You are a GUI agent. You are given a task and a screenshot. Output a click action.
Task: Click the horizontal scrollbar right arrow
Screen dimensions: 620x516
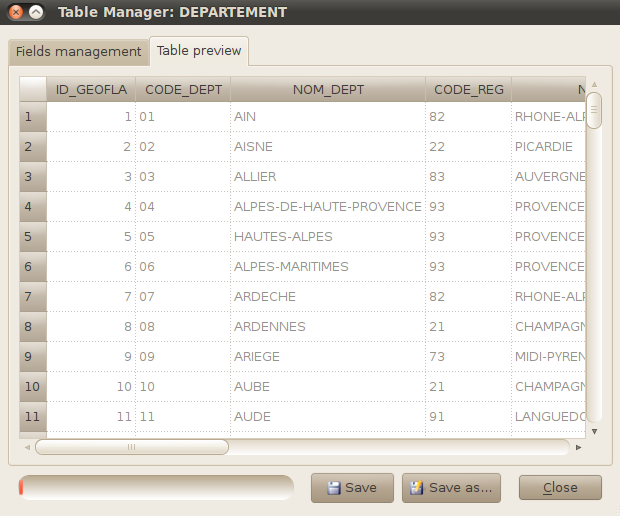pos(578,448)
